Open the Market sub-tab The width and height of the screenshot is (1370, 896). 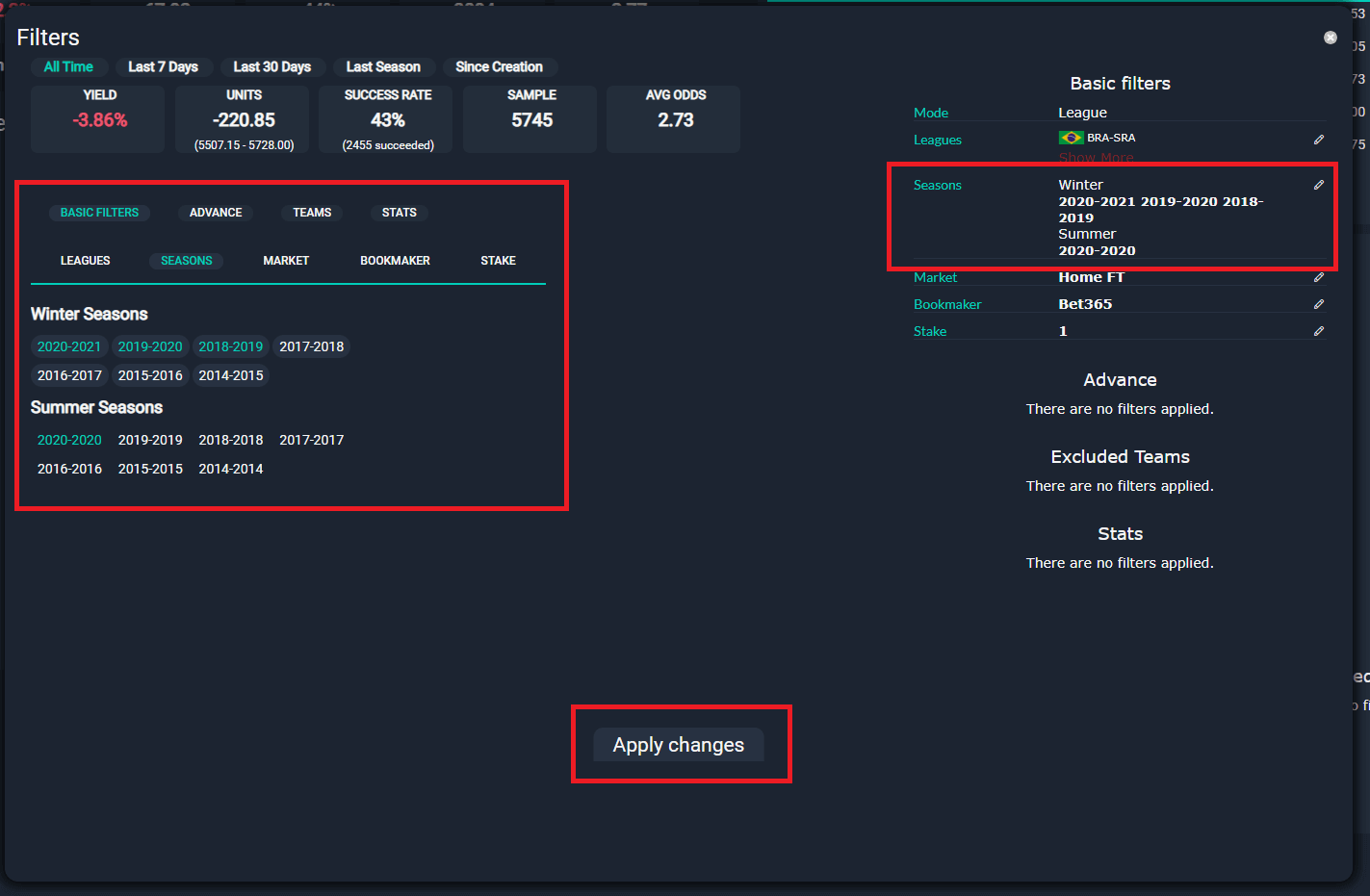(286, 261)
